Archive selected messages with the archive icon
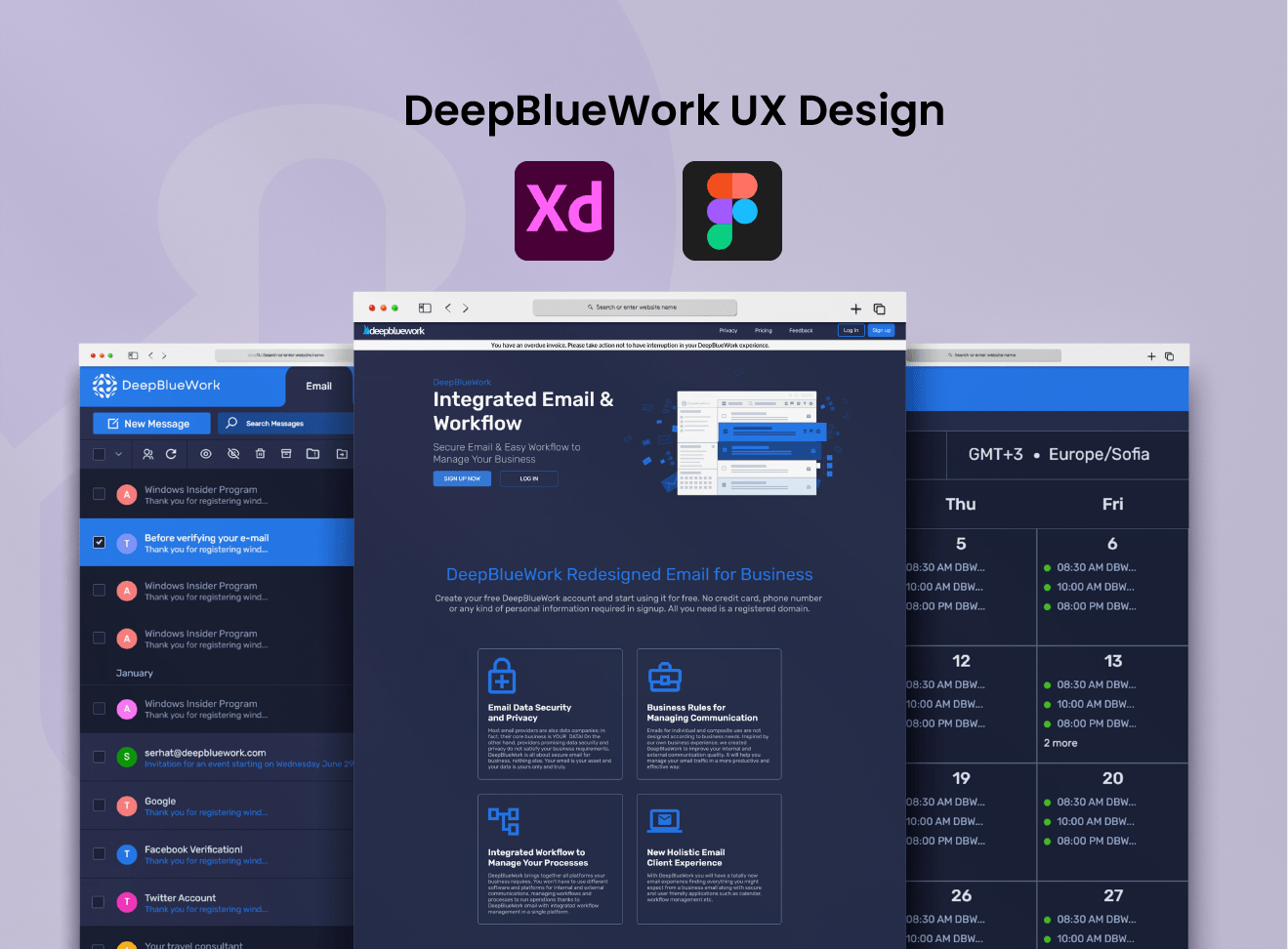1288x949 pixels. tap(287, 454)
